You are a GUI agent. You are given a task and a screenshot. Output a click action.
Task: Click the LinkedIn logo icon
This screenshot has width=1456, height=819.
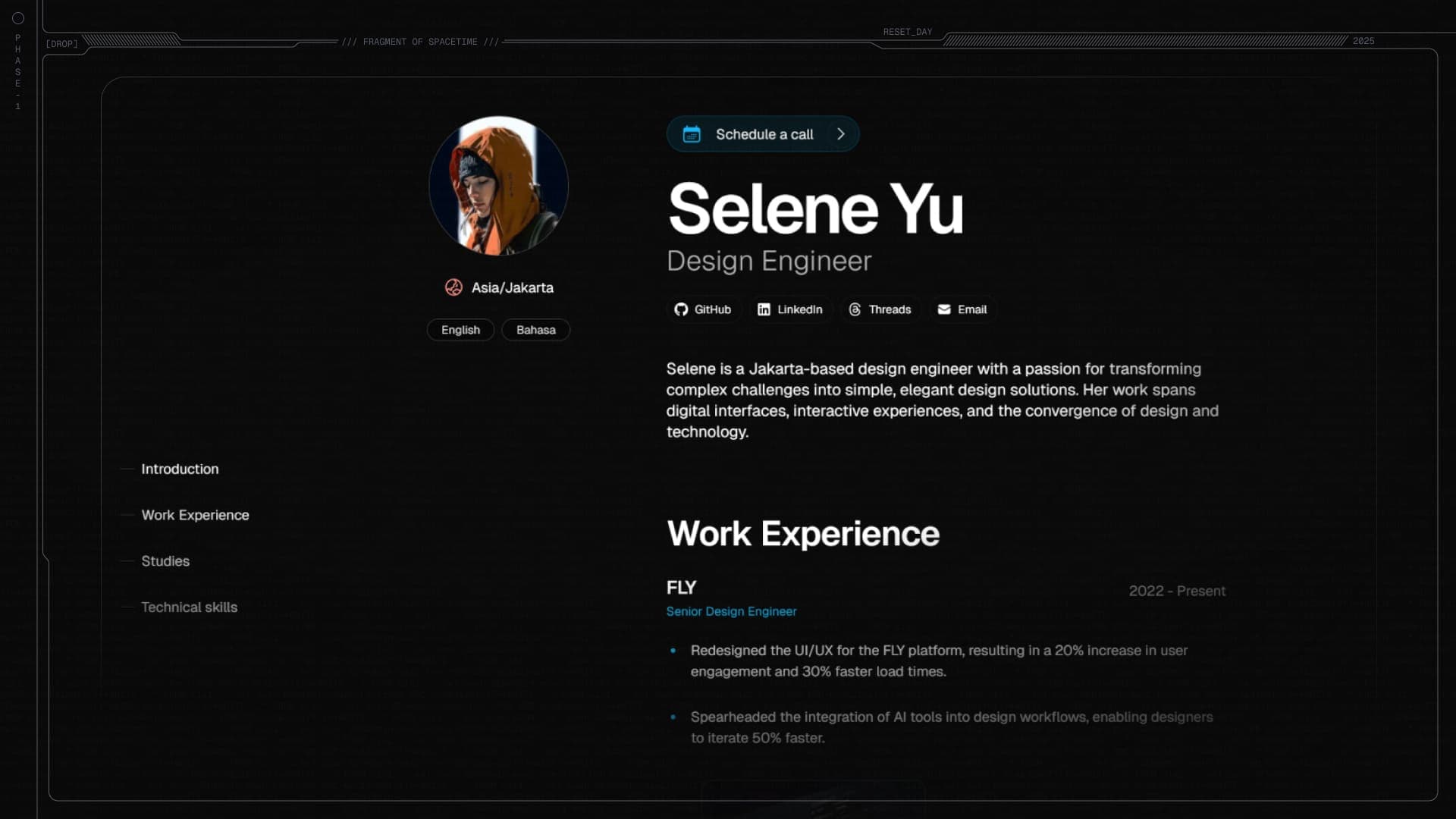(764, 309)
